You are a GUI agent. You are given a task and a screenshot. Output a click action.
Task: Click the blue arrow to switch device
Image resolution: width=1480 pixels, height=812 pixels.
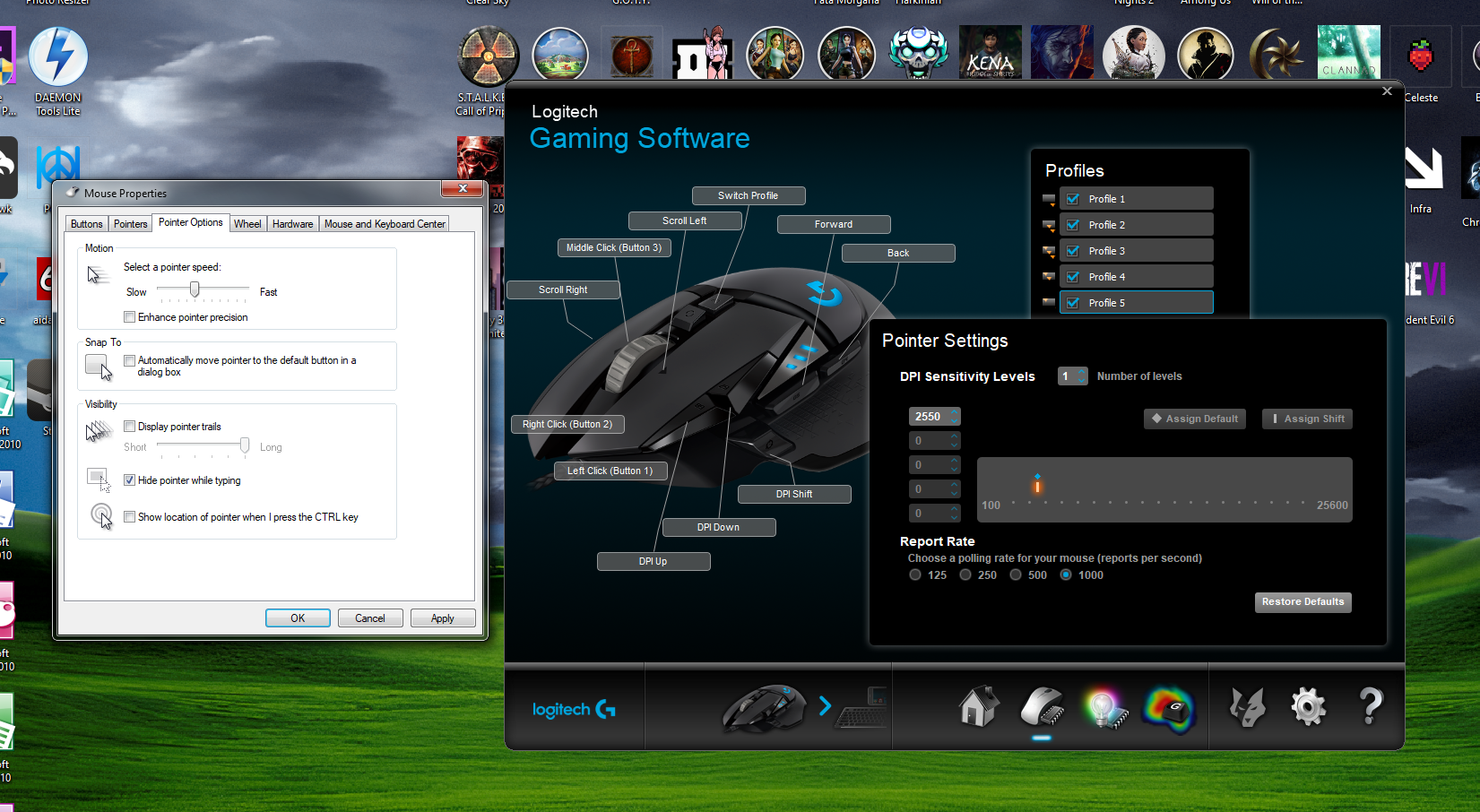coord(825,706)
